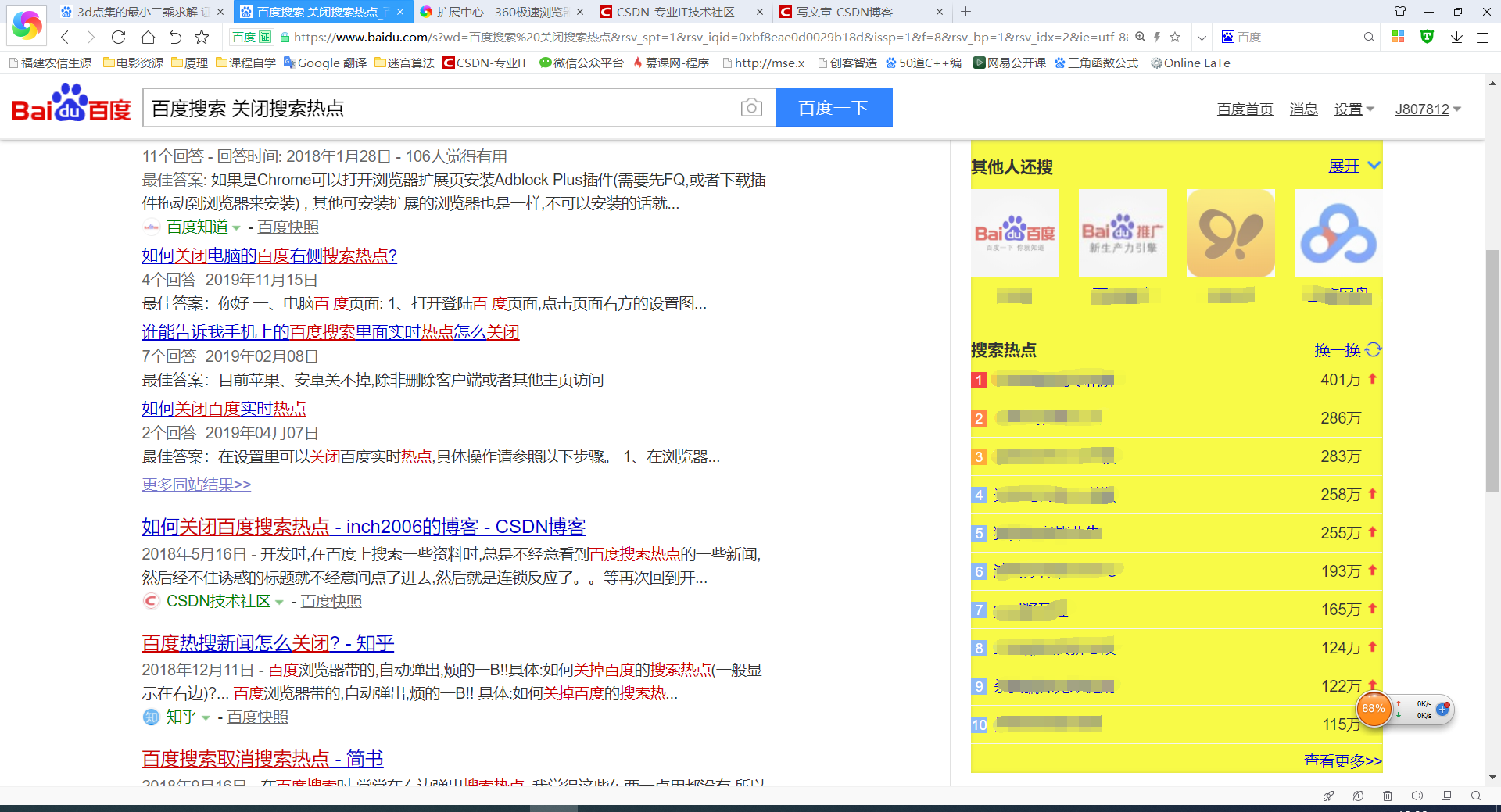Screen dimensions: 1501x812
Task: Click the camera image-search icon in Baidu box
Action: coord(751,107)
